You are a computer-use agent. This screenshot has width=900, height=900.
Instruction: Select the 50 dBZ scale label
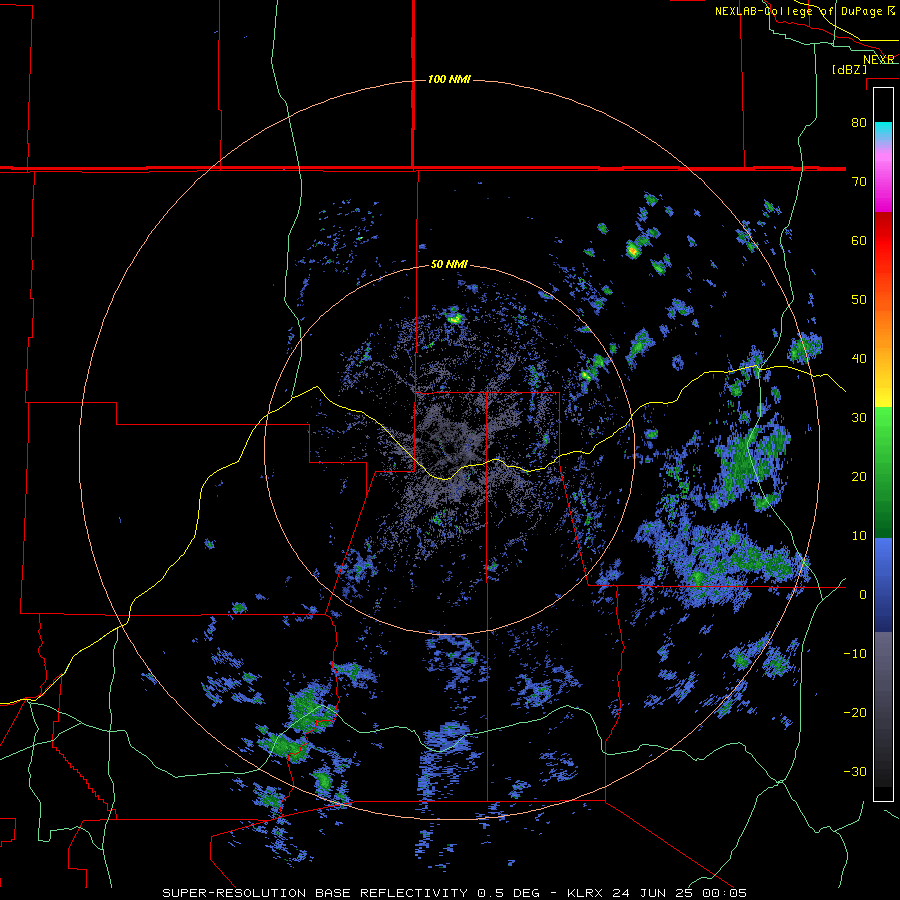pos(859,300)
